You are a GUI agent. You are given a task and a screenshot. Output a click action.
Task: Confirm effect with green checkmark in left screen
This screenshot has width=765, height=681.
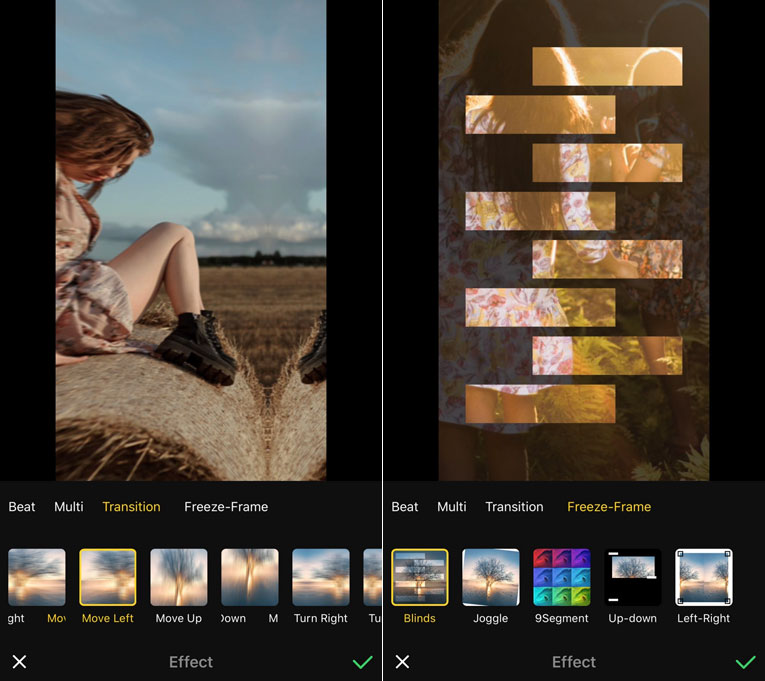pos(362,662)
